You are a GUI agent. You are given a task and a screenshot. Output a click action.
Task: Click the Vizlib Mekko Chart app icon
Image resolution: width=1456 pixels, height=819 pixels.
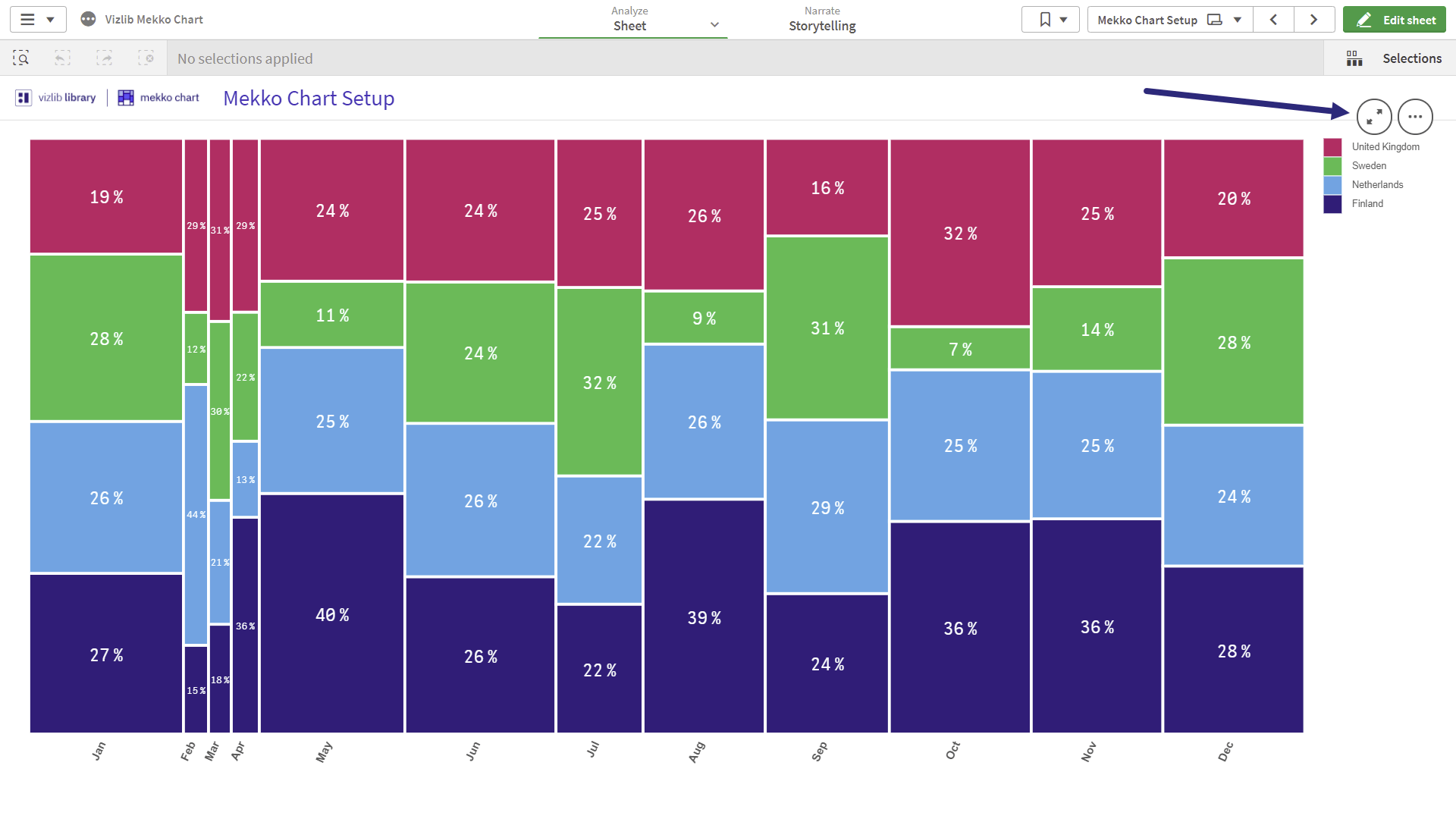coord(89,20)
